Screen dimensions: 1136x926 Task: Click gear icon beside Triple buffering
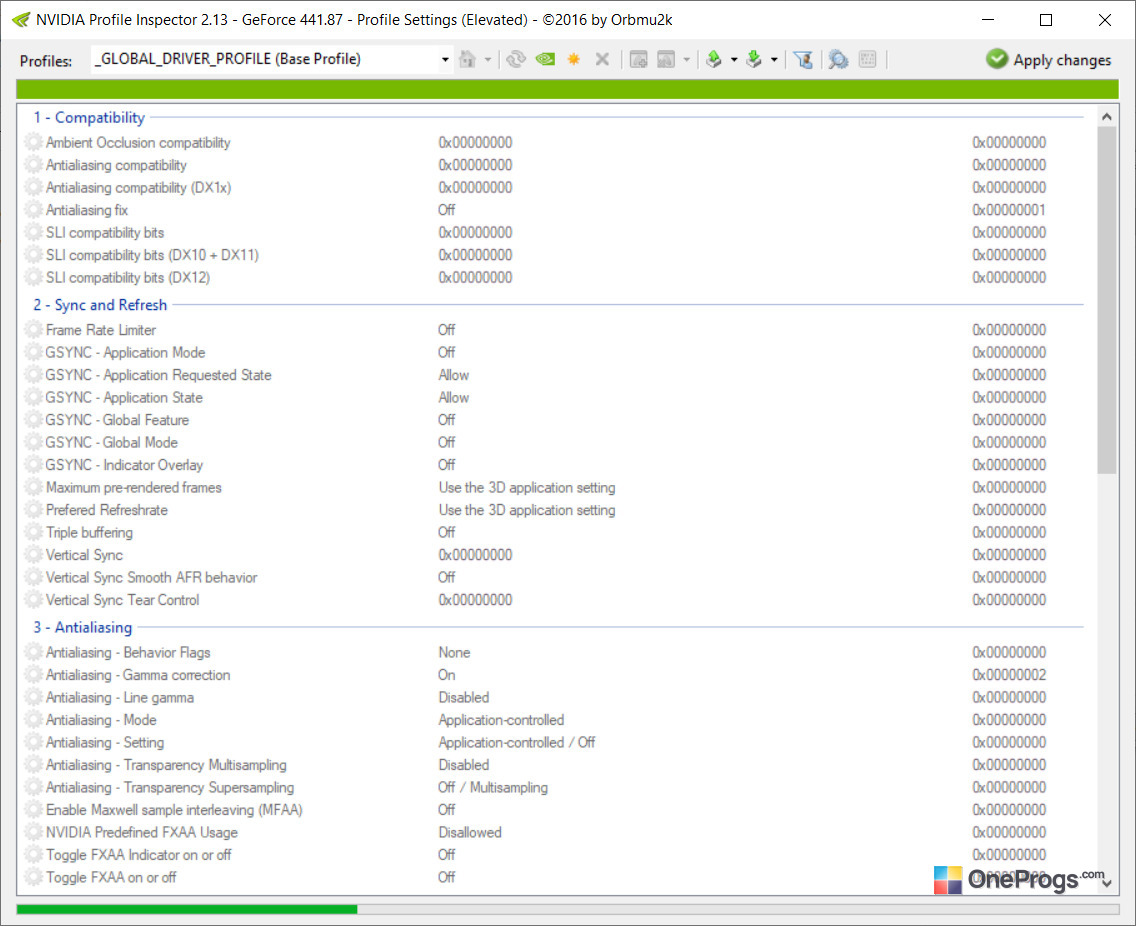pos(33,532)
